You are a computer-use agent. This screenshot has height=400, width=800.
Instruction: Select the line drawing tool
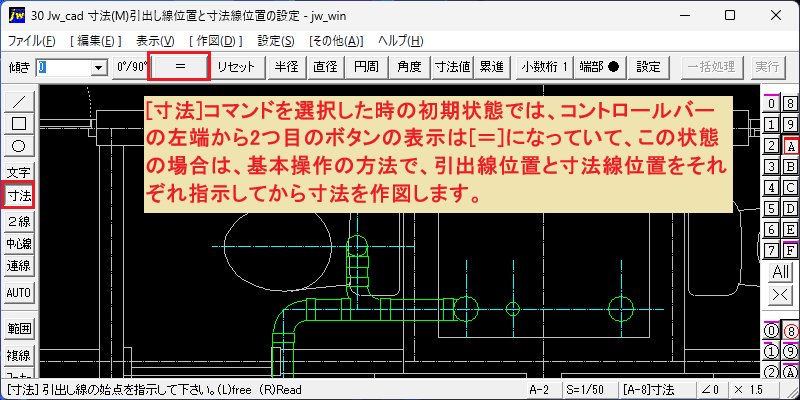[19, 102]
